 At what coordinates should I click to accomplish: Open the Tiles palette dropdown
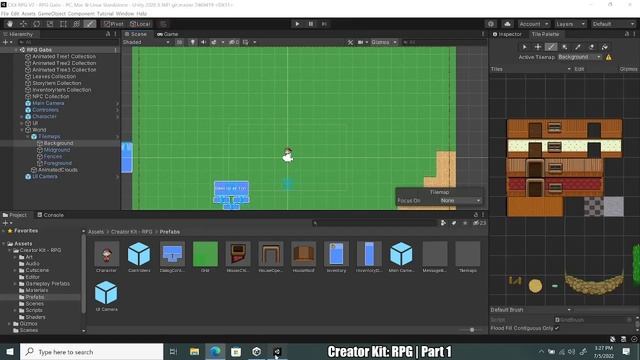click(531, 69)
